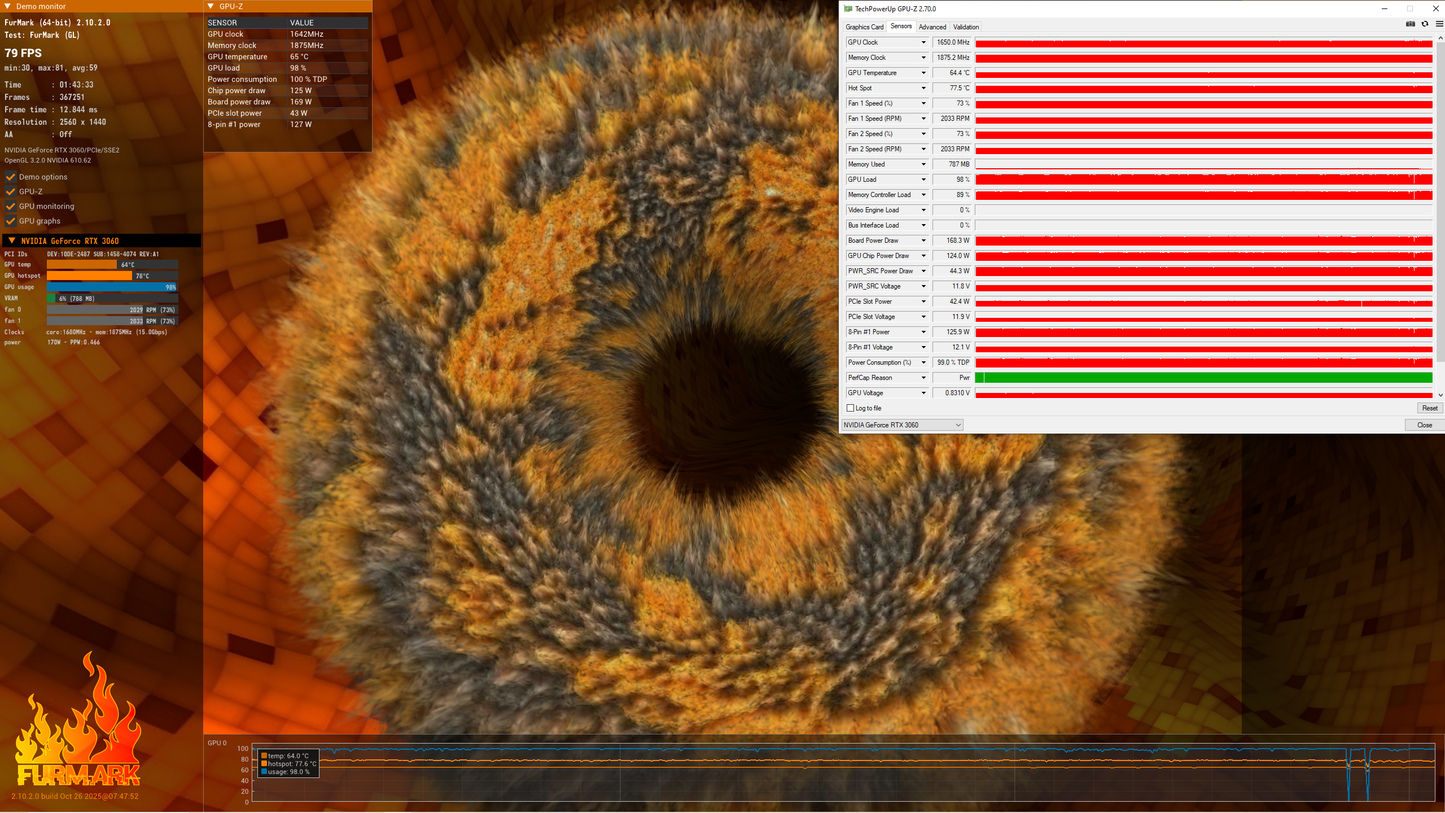This screenshot has width=1445, height=813.
Task: Collapse the GPU-Z overlay panel triangle
Action: point(211,6)
